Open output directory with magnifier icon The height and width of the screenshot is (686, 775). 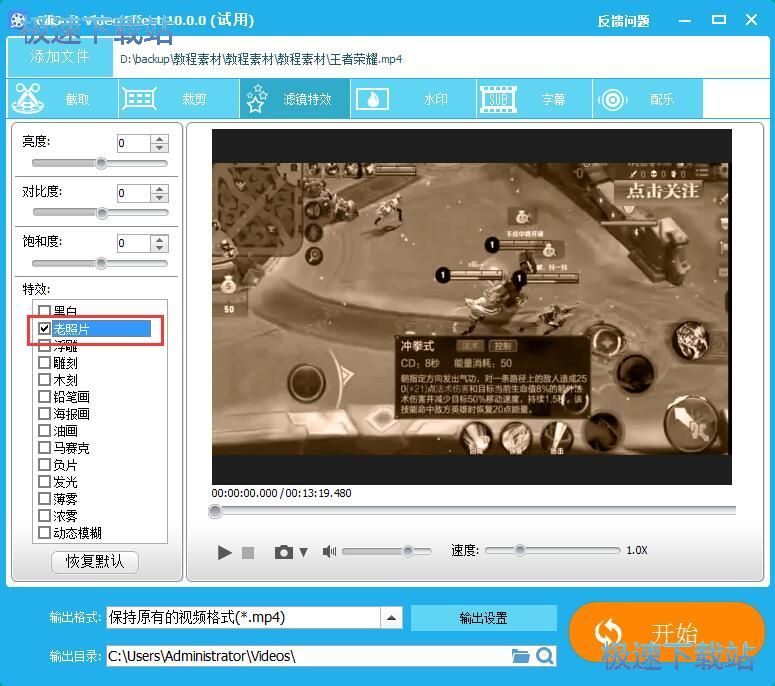coord(544,656)
